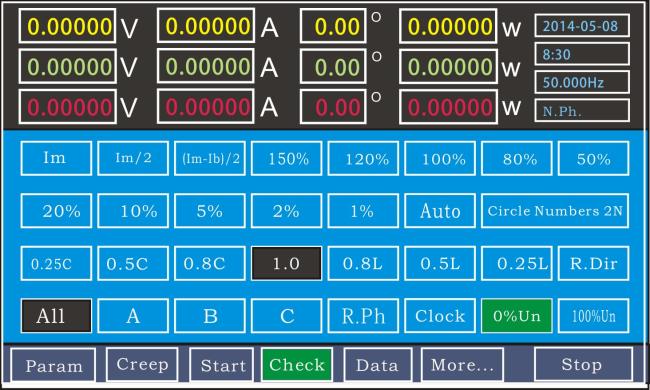Screen dimensions: 650x390
Task: Open the Creep test tab
Action: [x=142, y=364]
